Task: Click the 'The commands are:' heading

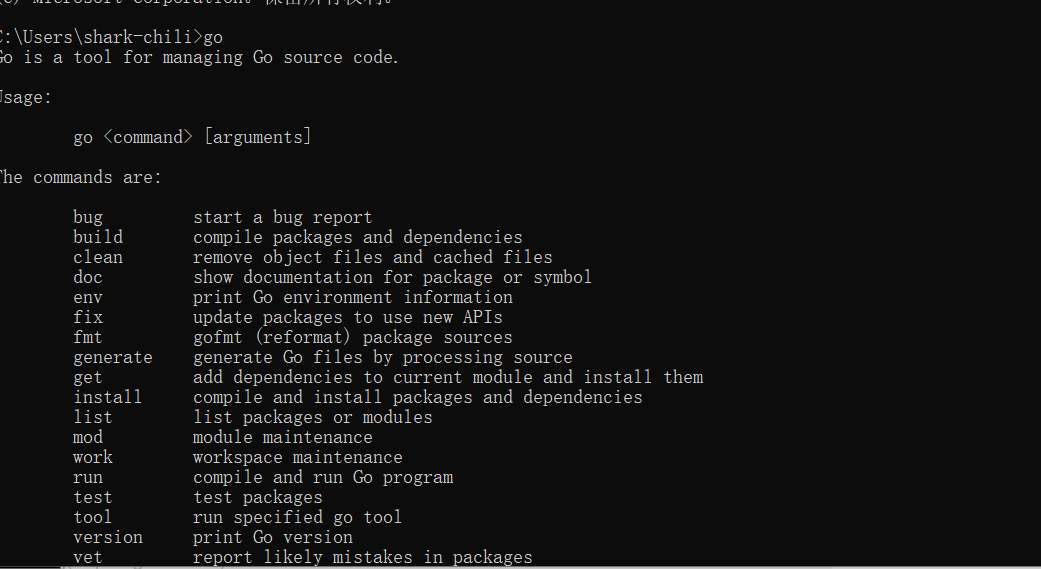Action: (x=80, y=177)
